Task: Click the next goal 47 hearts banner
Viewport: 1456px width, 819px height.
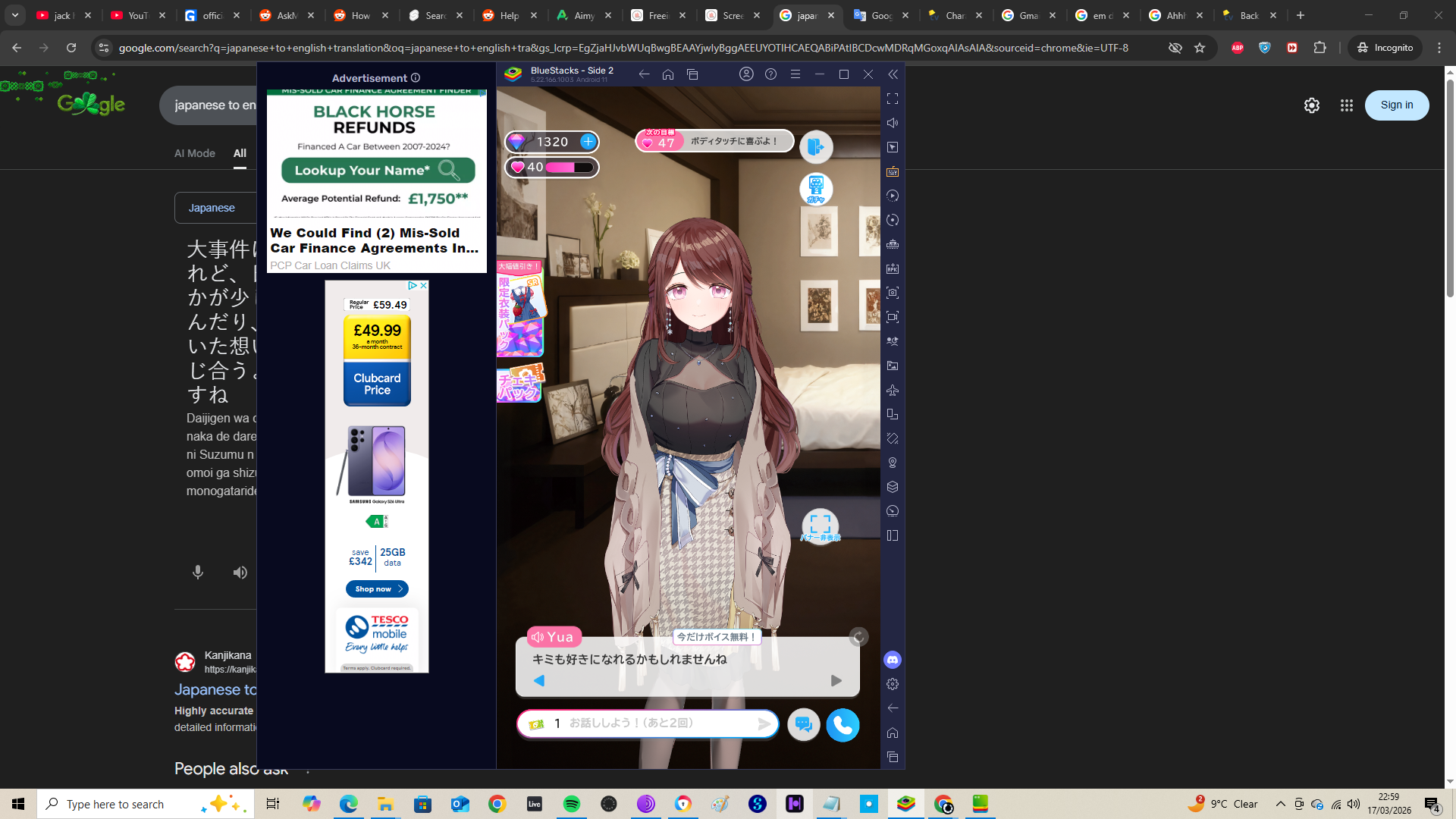Action: [714, 141]
